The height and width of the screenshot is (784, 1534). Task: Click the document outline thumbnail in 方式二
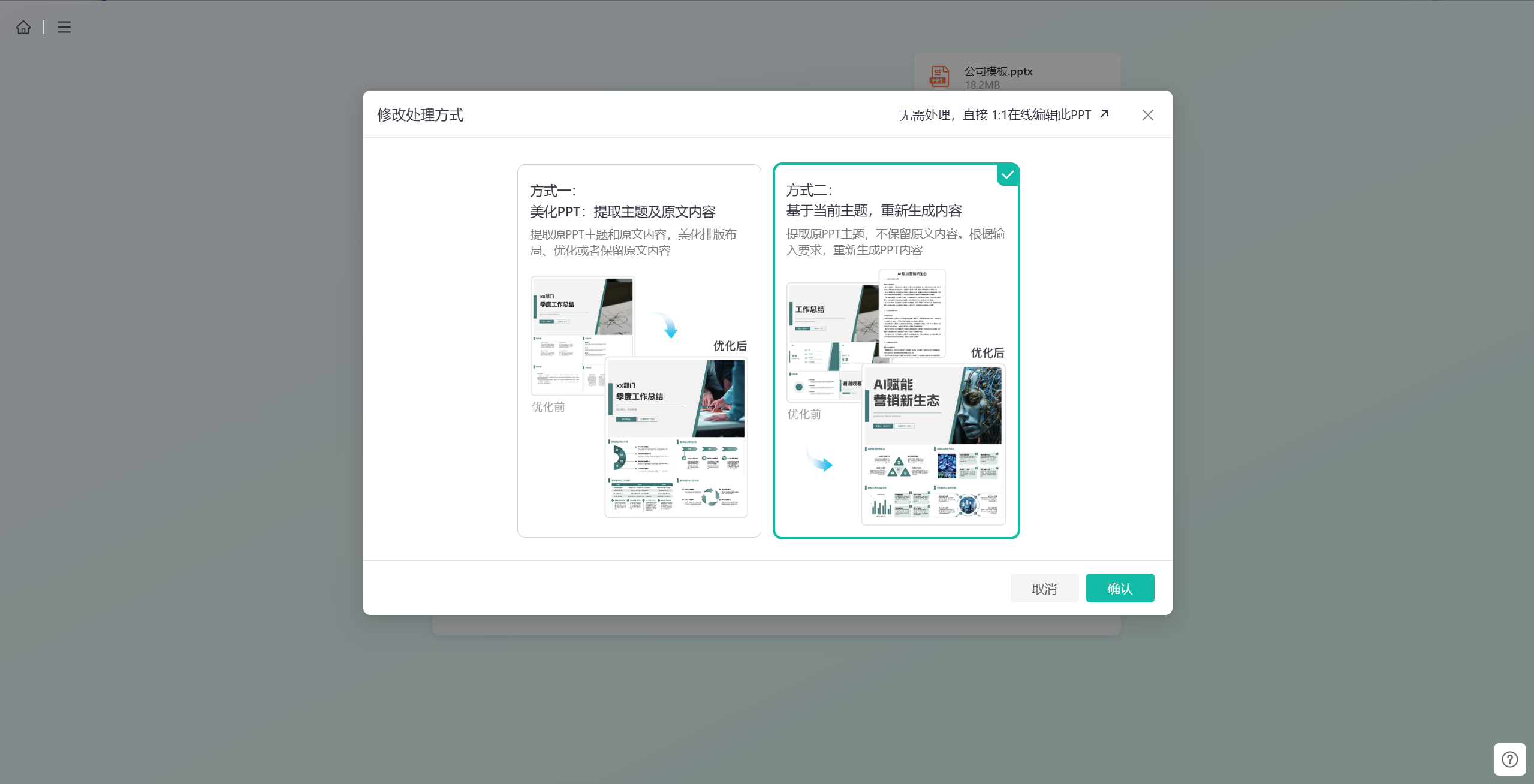[912, 313]
